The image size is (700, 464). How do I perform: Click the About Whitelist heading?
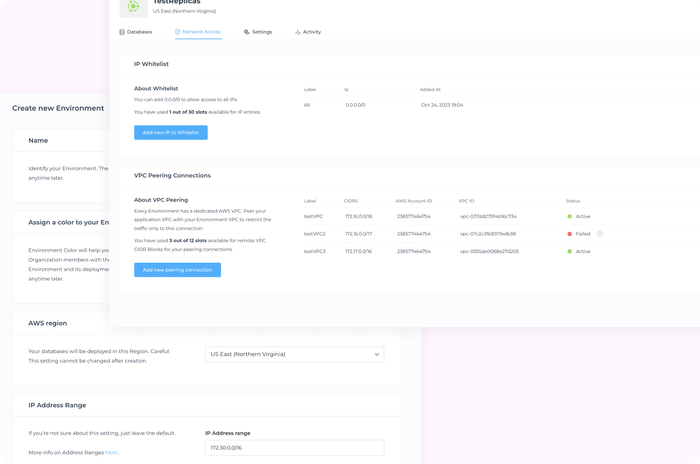pyautogui.click(x=156, y=88)
